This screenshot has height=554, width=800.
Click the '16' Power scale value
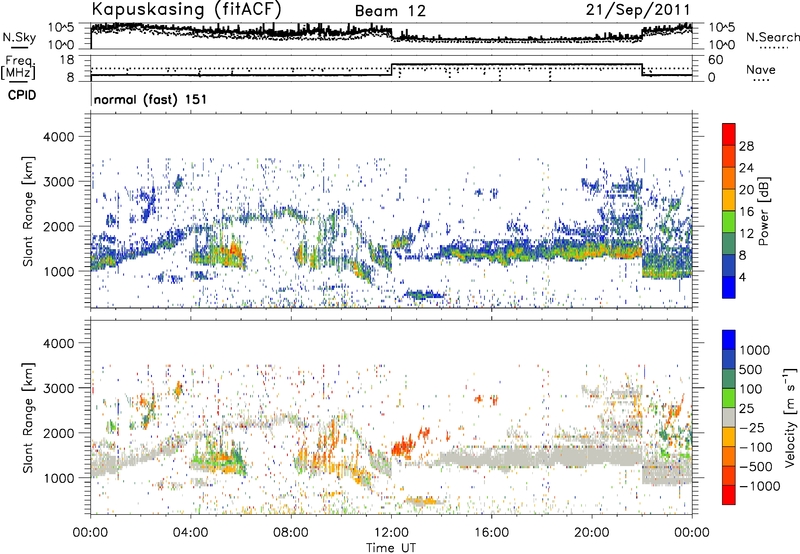(x=746, y=212)
